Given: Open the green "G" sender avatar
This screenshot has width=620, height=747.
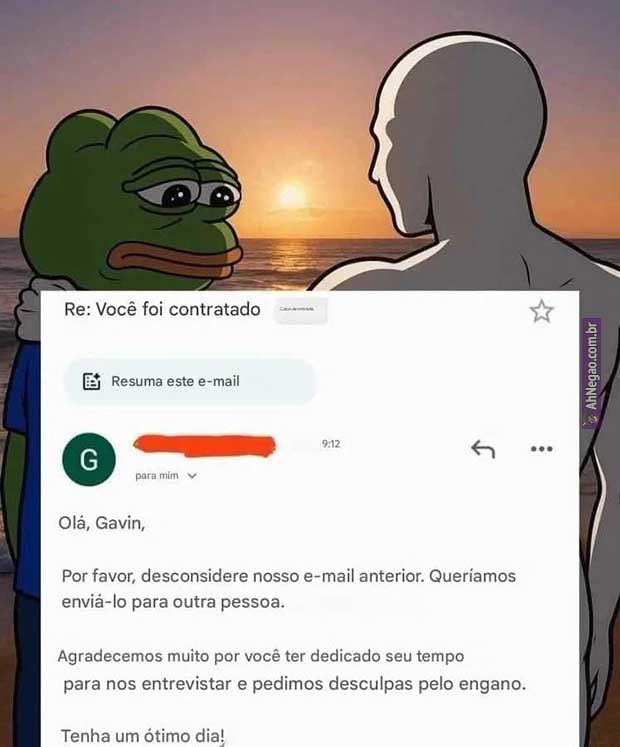Looking at the screenshot, I should click(x=89, y=459).
